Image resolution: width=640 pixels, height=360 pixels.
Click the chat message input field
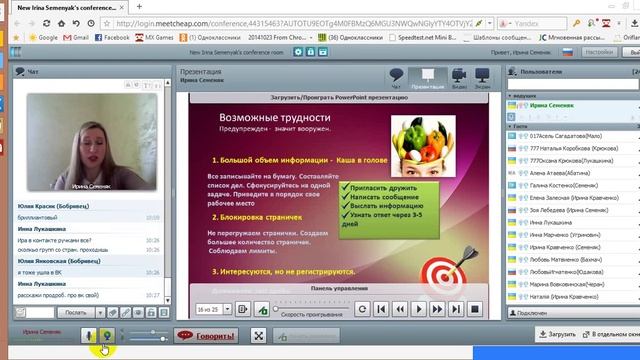click(40, 313)
